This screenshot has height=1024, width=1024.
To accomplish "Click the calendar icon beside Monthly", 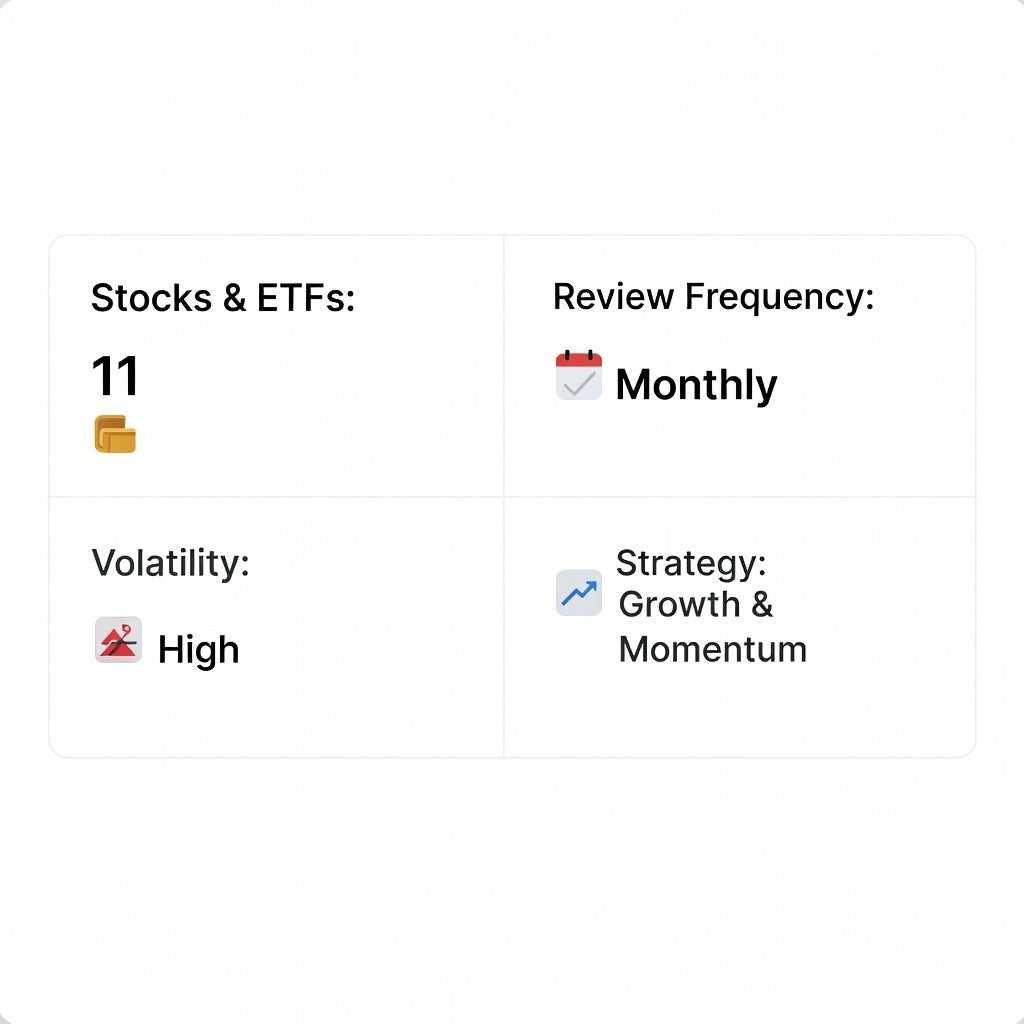I will pos(579,376).
